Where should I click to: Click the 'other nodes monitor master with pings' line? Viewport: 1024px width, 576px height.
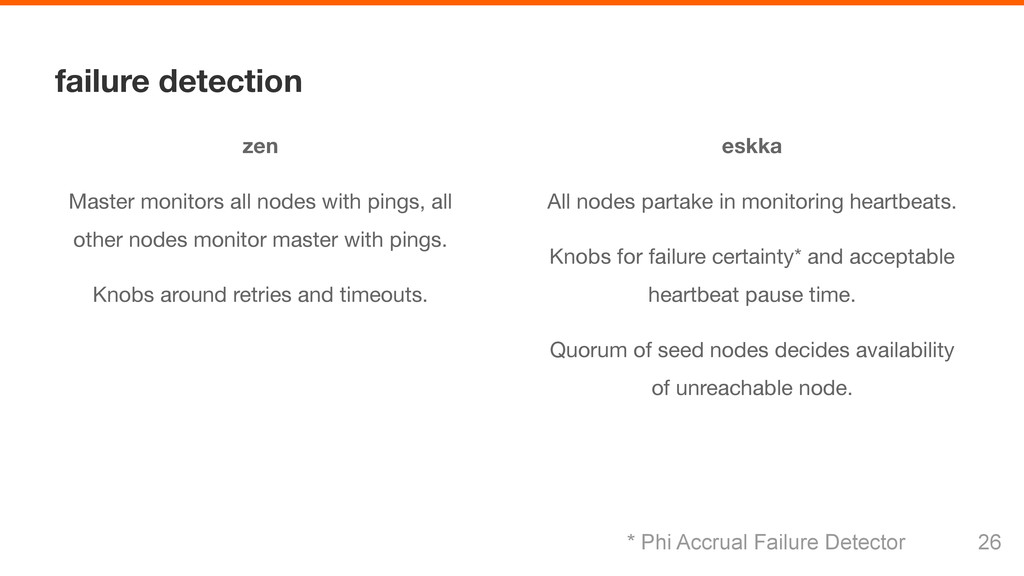260,240
